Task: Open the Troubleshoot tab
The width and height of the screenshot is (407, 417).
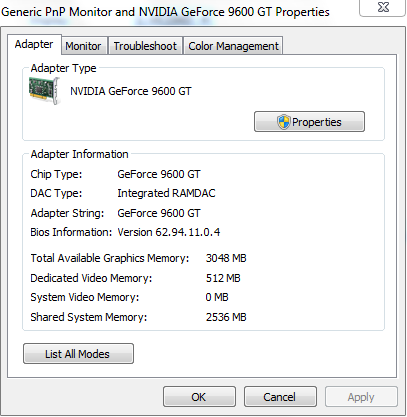Action: pos(145,46)
